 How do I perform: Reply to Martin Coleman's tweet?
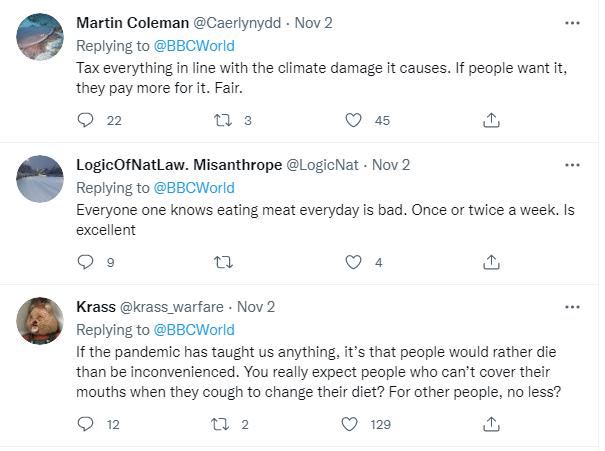tap(86, 120)
